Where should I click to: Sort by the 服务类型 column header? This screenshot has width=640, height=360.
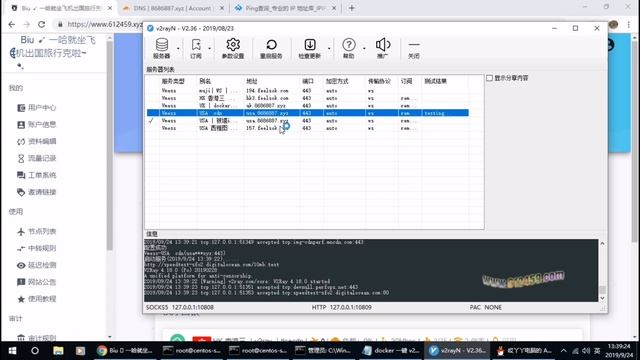(x=173, y=81)
